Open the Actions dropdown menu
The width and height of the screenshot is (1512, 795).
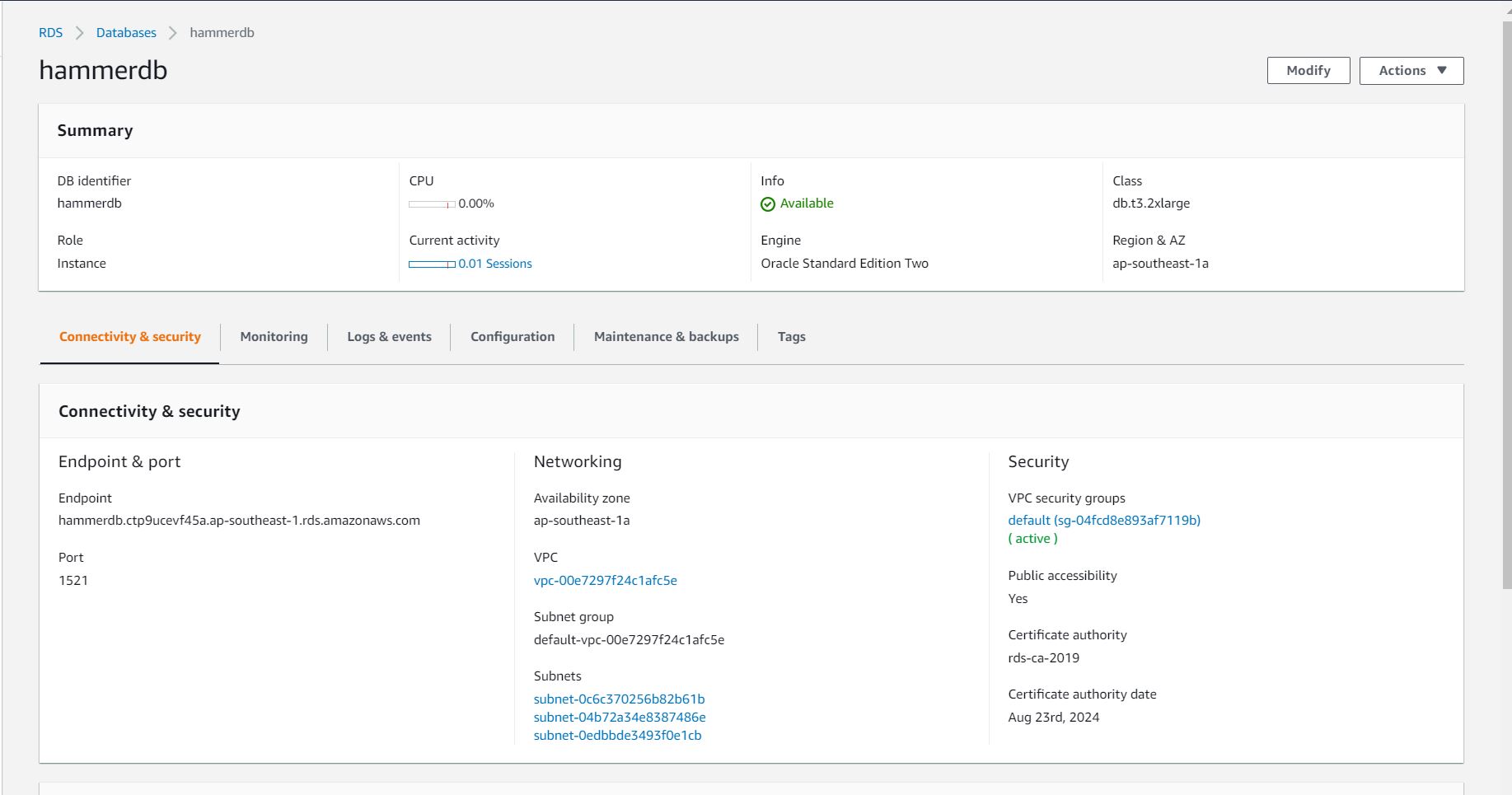point(1411,71)
